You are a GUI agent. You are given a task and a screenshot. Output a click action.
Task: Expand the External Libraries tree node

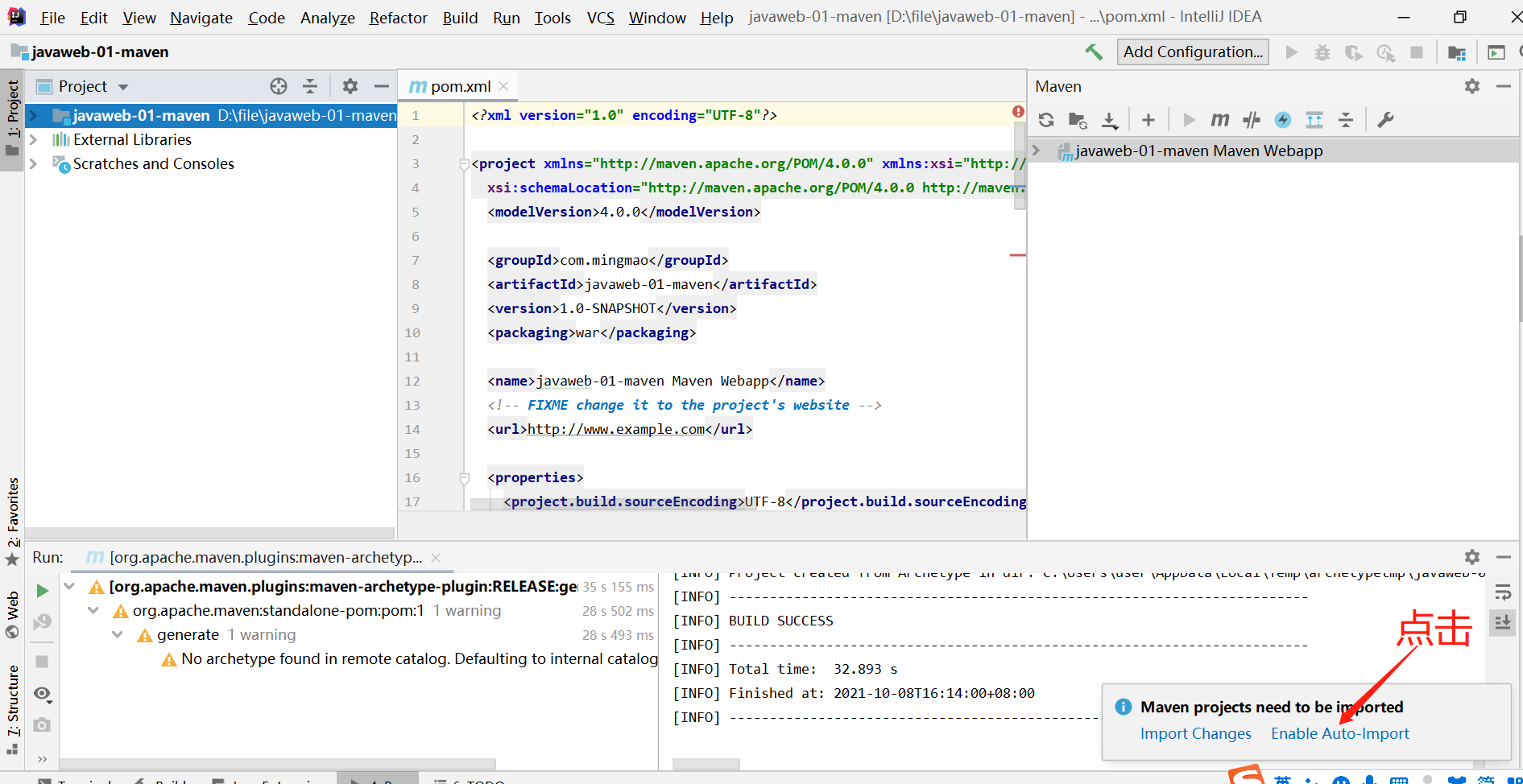[34, 139]
